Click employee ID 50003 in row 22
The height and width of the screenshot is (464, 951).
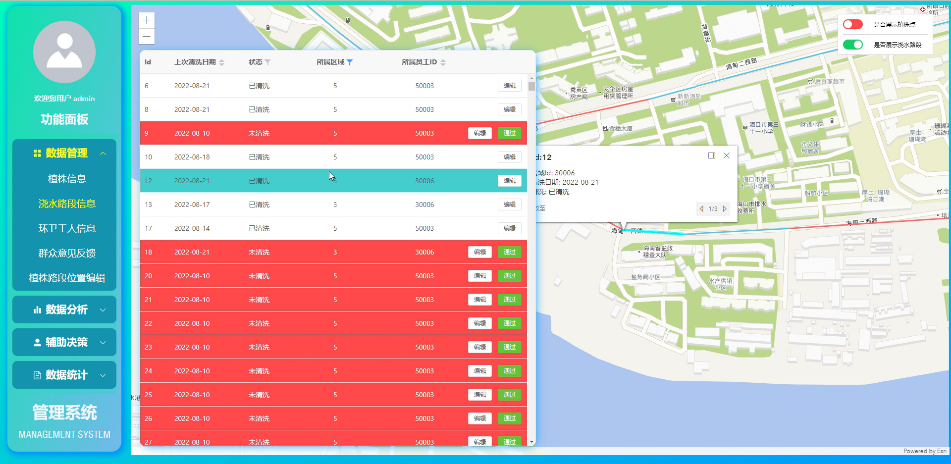click(425, 323)
